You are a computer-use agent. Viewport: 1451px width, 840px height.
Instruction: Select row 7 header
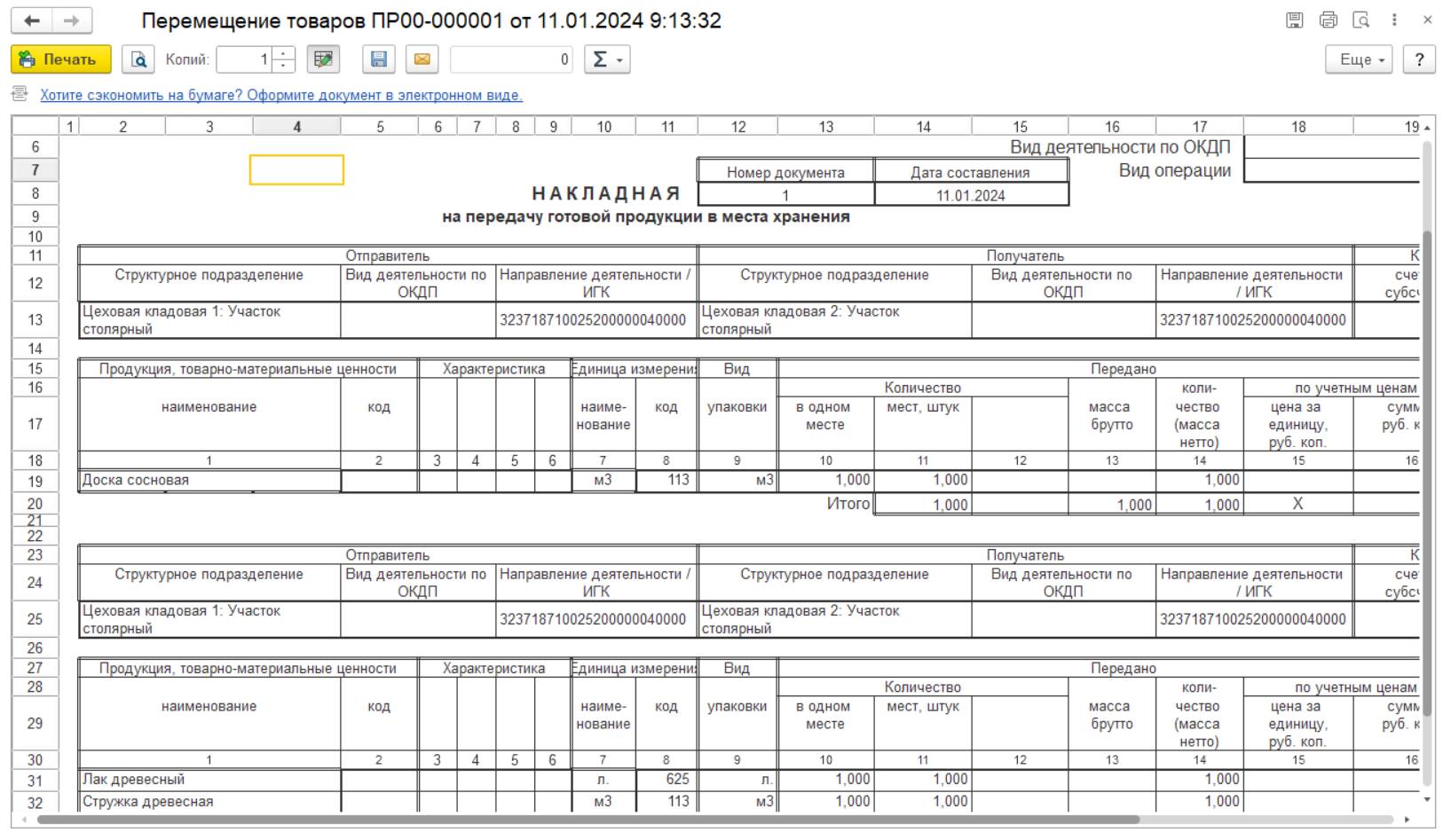35,169
